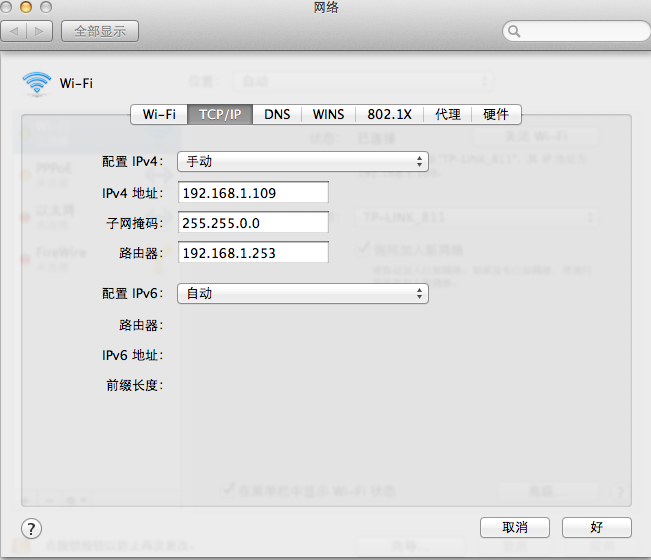Open the 配置 IPv4 dropdown
The height and width of the screenshot is (560, 651).
tap(303, 161)
